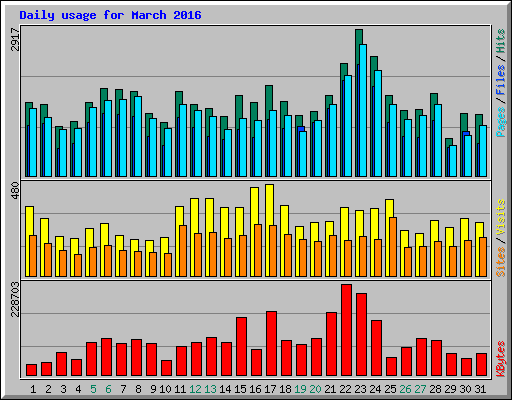Select day 25 on the x-axis

tap(390, 389)
